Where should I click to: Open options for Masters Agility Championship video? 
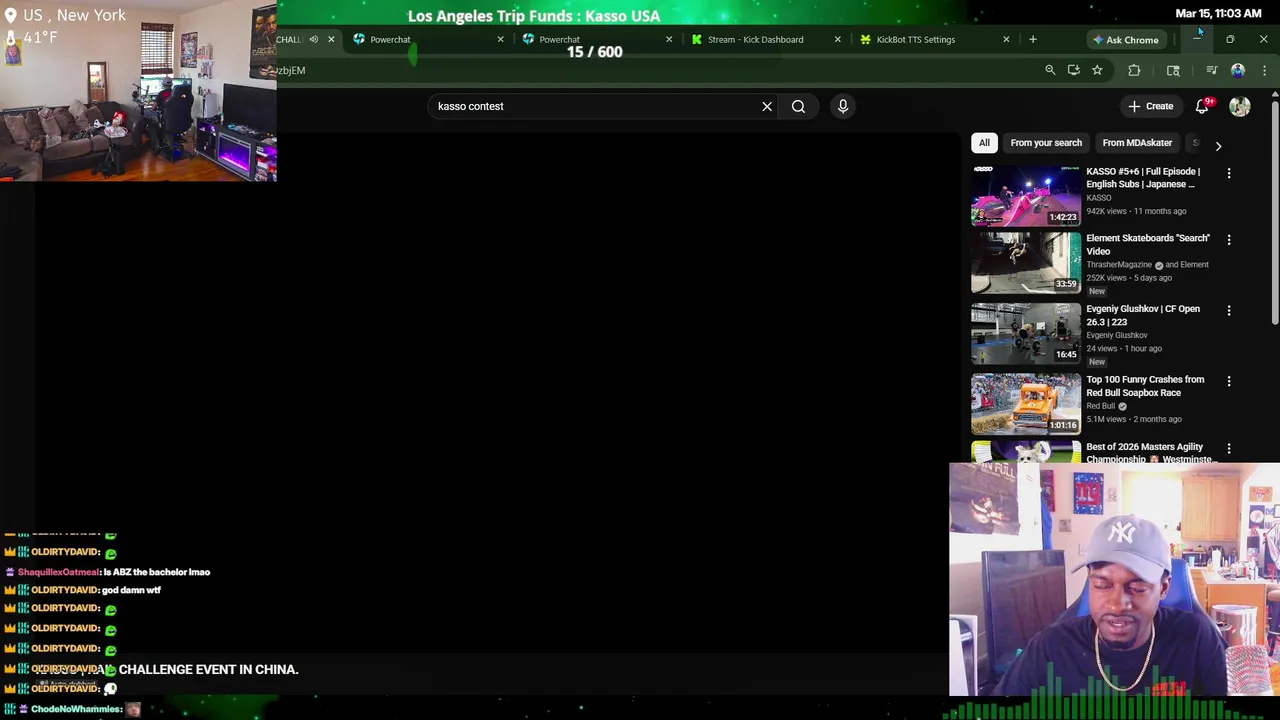coord(1229,449)
